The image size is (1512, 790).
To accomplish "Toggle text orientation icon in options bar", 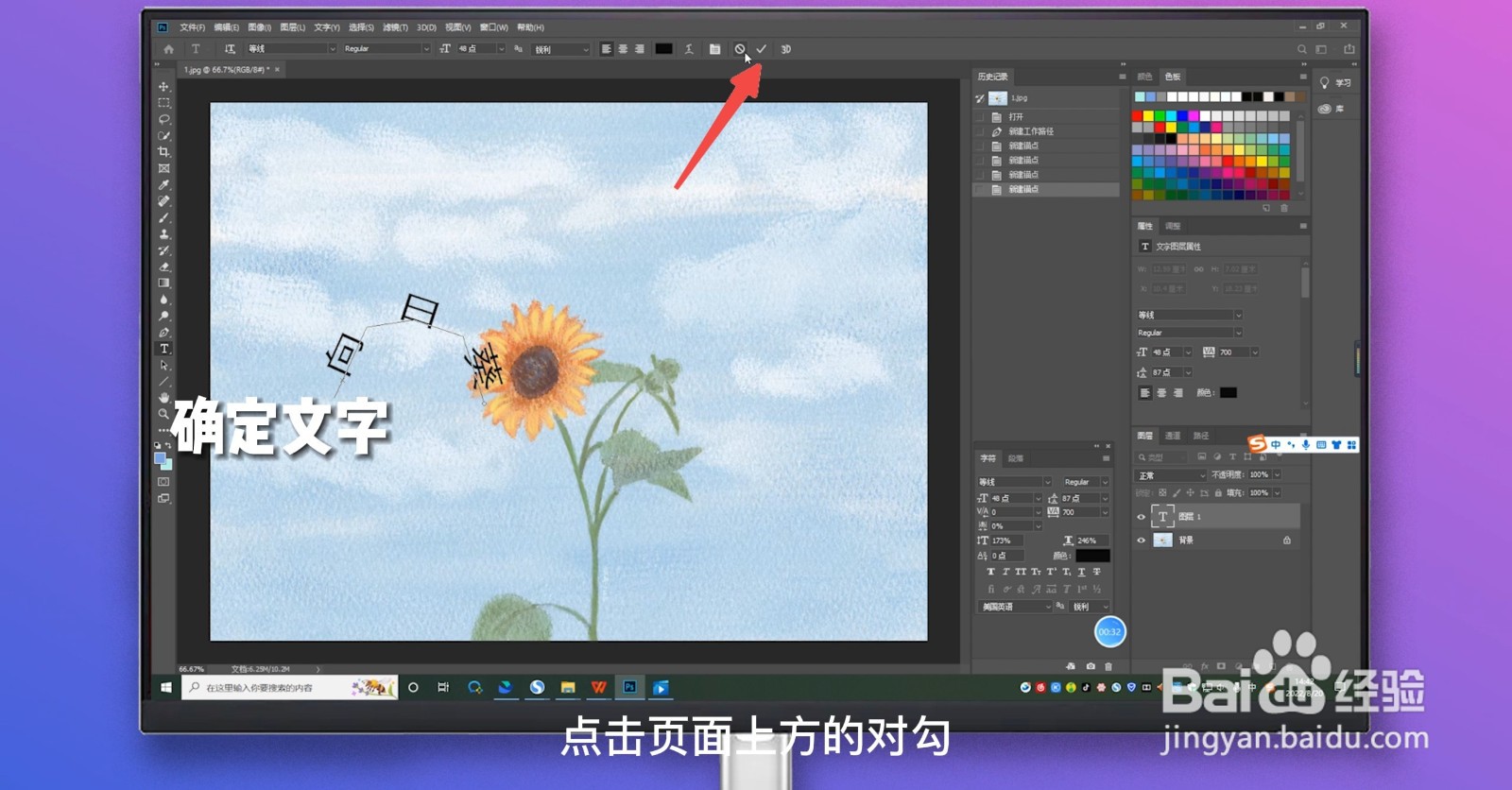I will click(230, 49).
